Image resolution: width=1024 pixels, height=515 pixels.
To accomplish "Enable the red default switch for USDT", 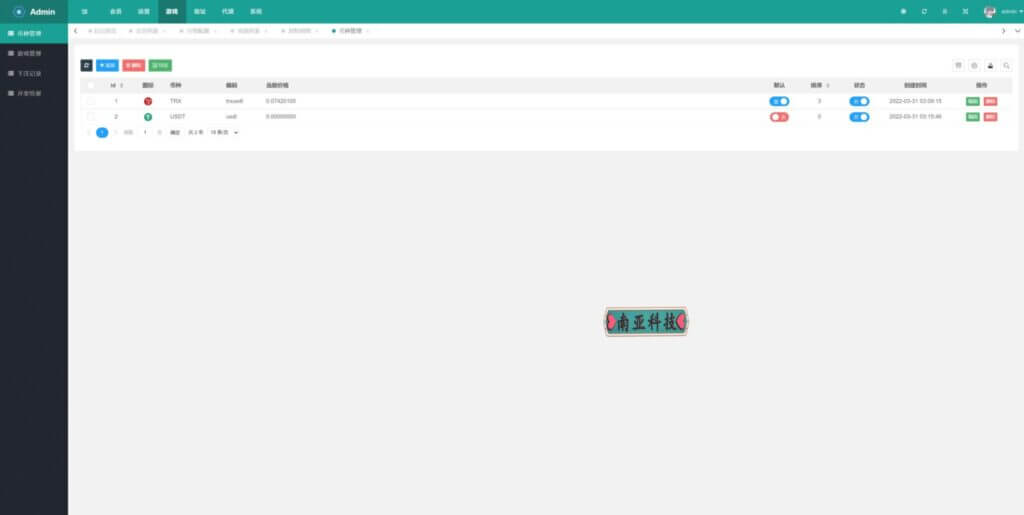I will (779, 117).
